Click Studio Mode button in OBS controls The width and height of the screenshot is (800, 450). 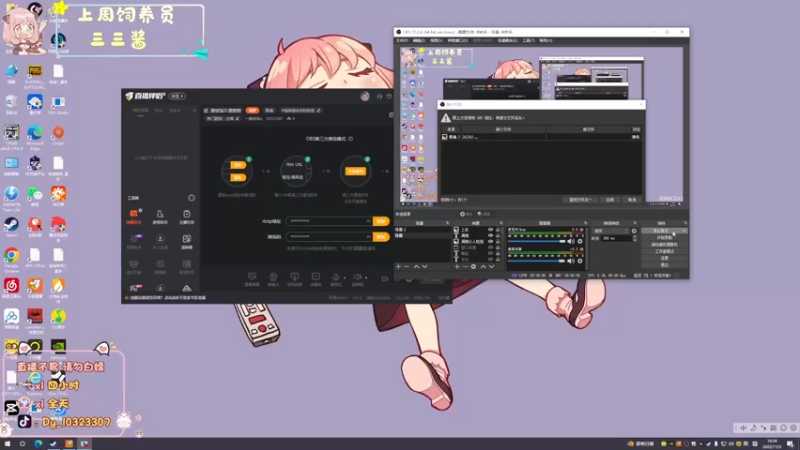[664, 252]
